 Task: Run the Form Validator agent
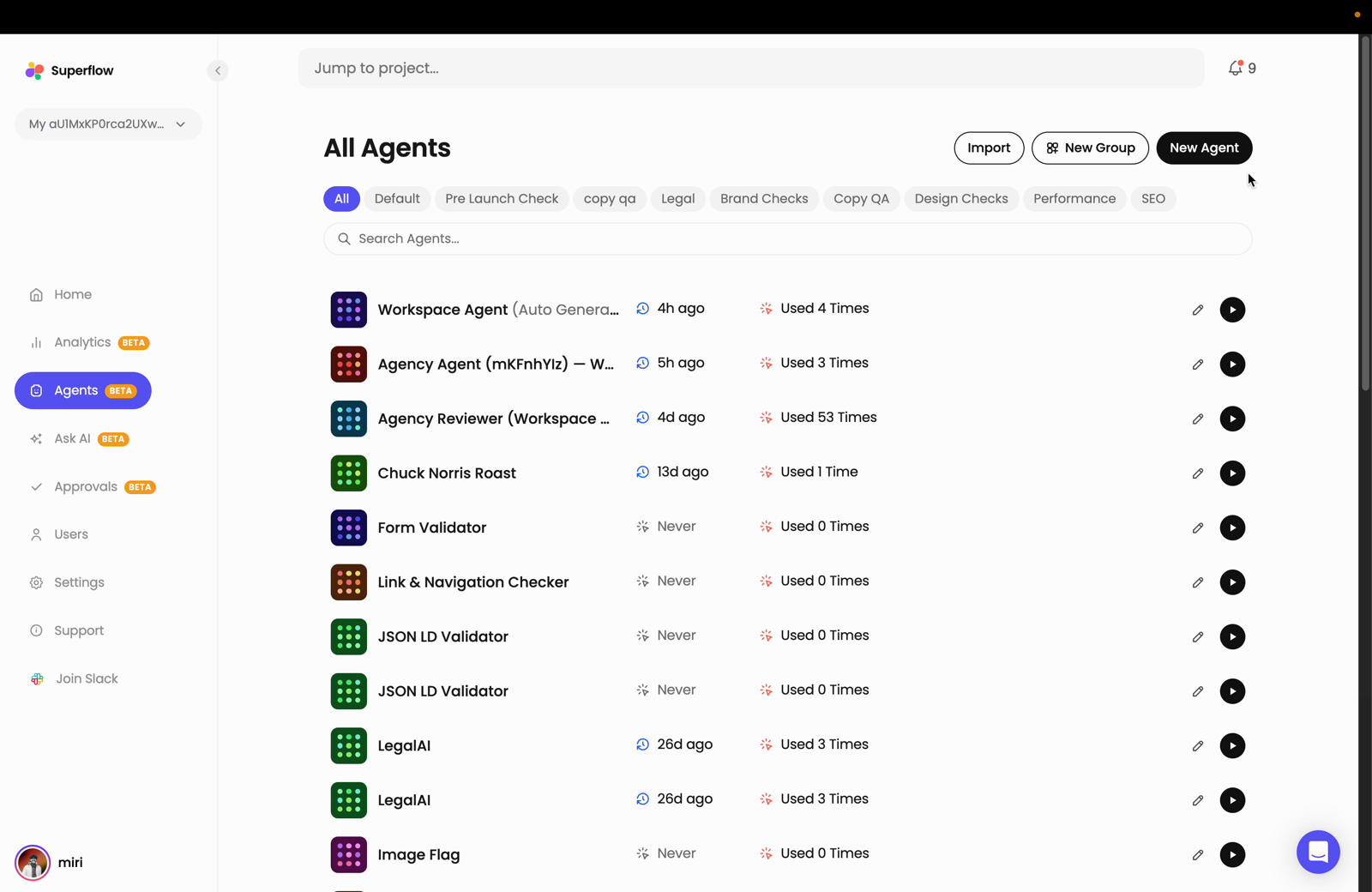point(1232,527)
